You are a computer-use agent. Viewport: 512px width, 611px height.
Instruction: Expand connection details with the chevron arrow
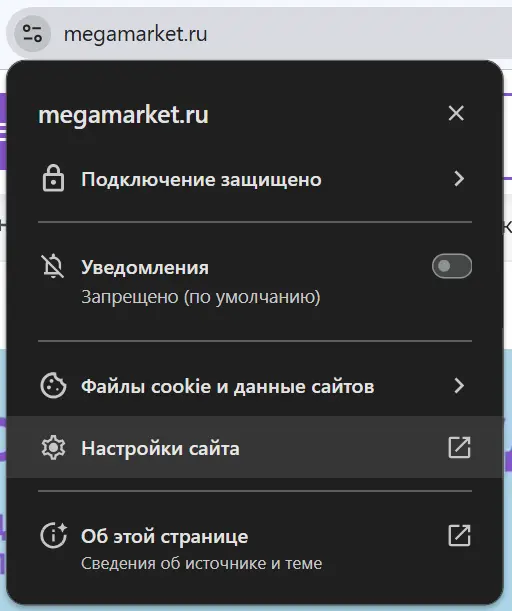[x=459, y=179]
